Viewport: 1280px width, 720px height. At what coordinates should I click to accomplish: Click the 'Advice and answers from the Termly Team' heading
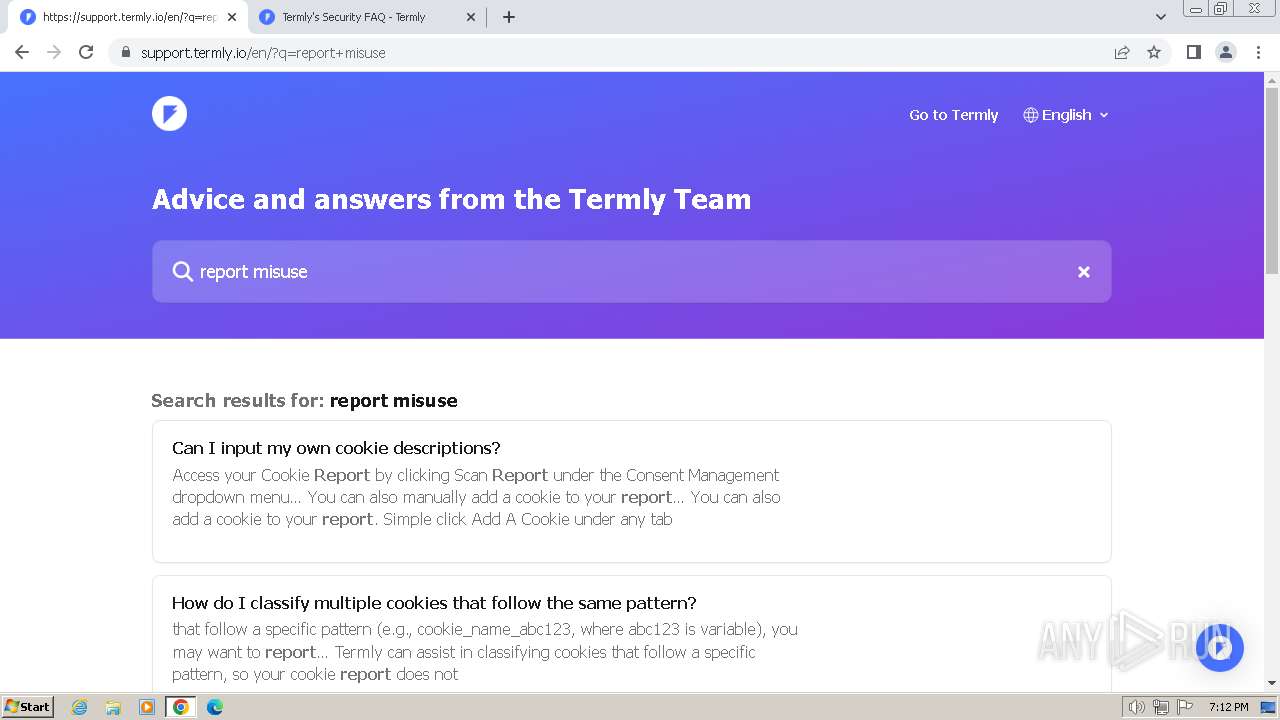(x=451, y=199)
